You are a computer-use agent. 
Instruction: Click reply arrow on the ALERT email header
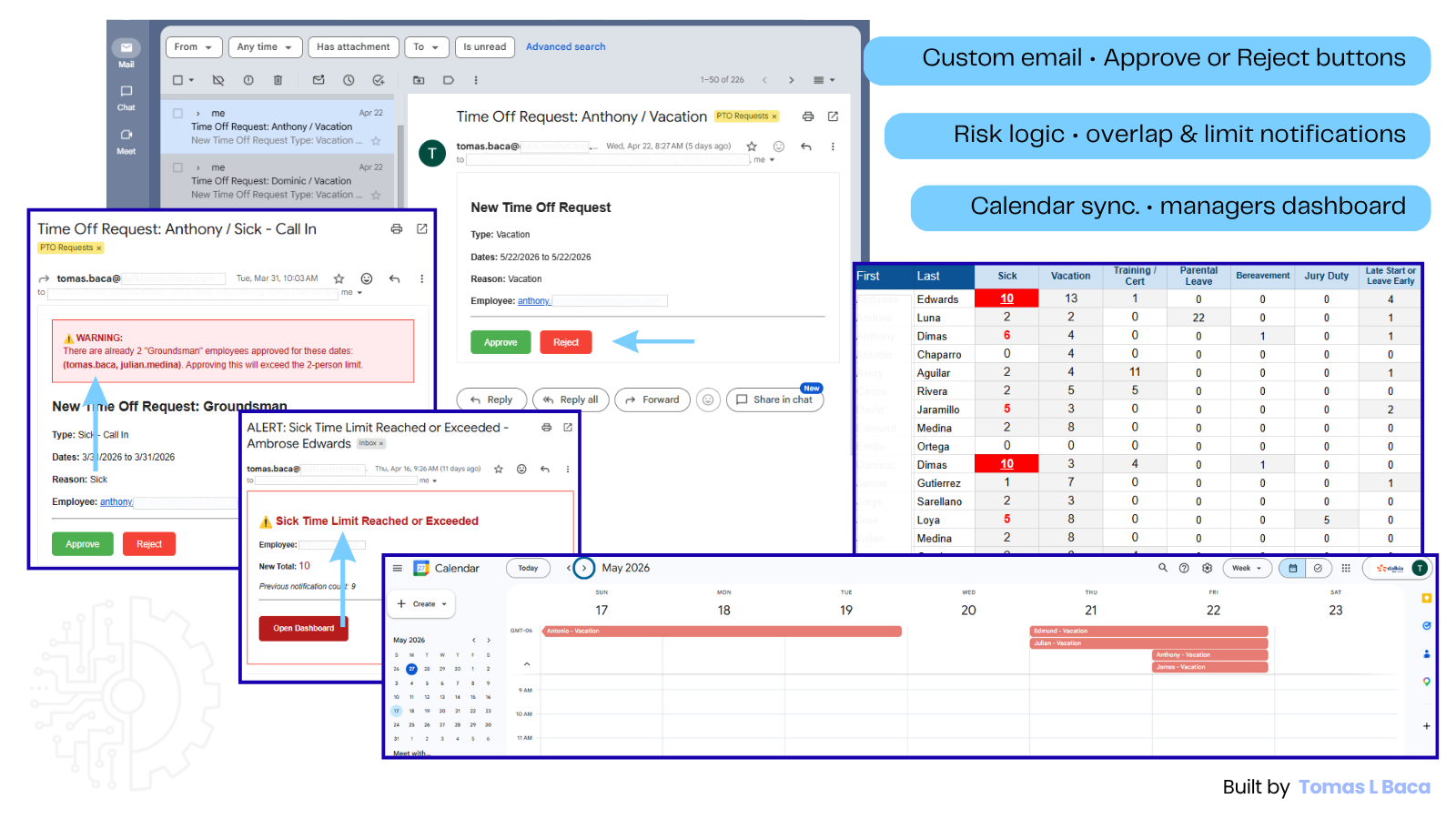coord(545,470)
